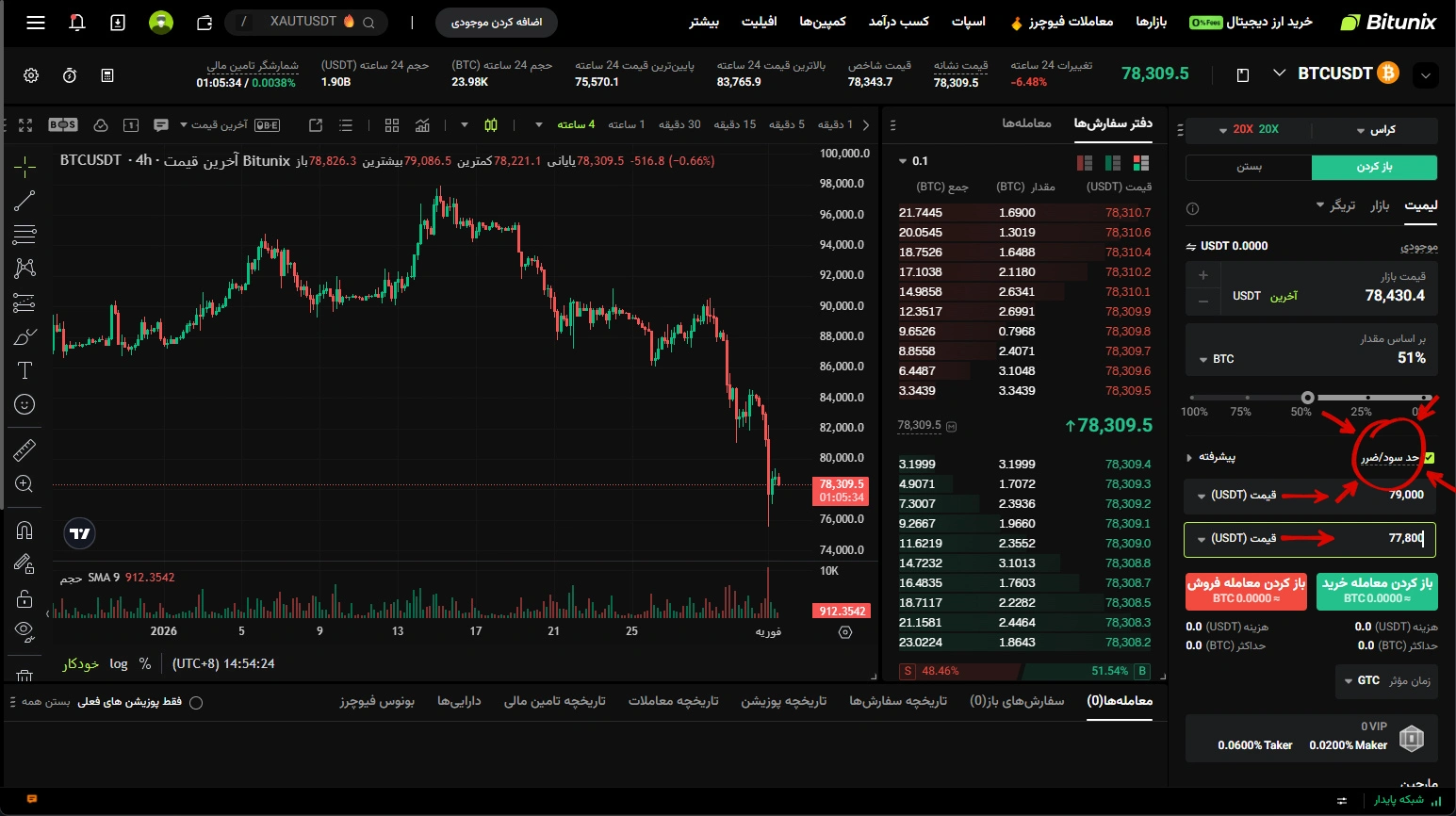Click the brush drawing tool
The height and width of the screenshot is (816, 1456).
(x=25, y=336)
